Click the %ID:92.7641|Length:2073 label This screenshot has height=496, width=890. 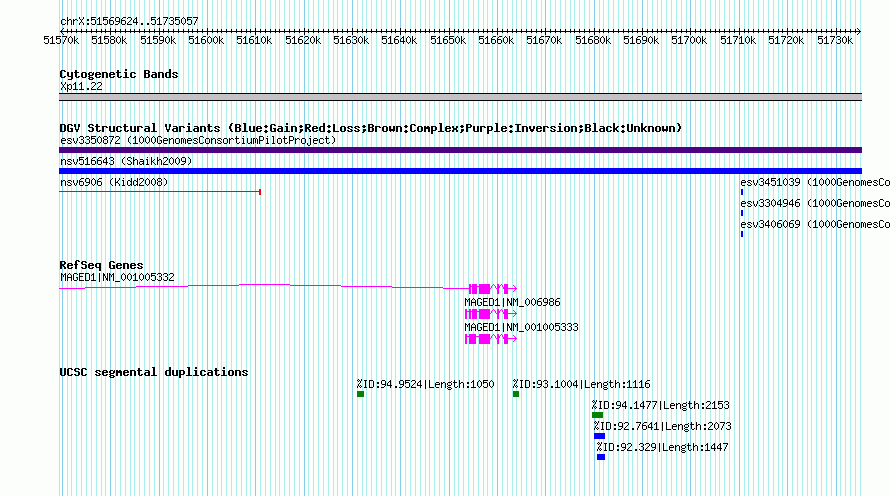tap(662, 427)
